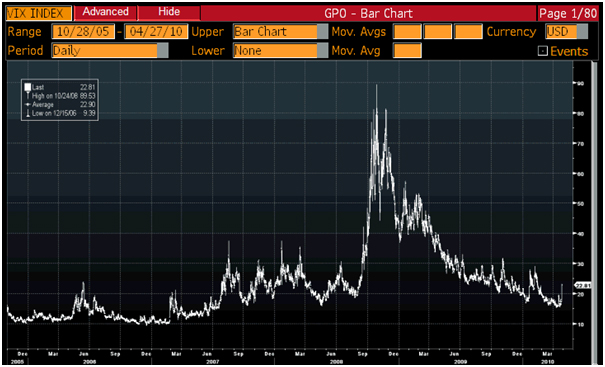Click the Low on 12/15/06 legend entry
The height and width of the screenshot is (367, 605).
tap(60, 113)
